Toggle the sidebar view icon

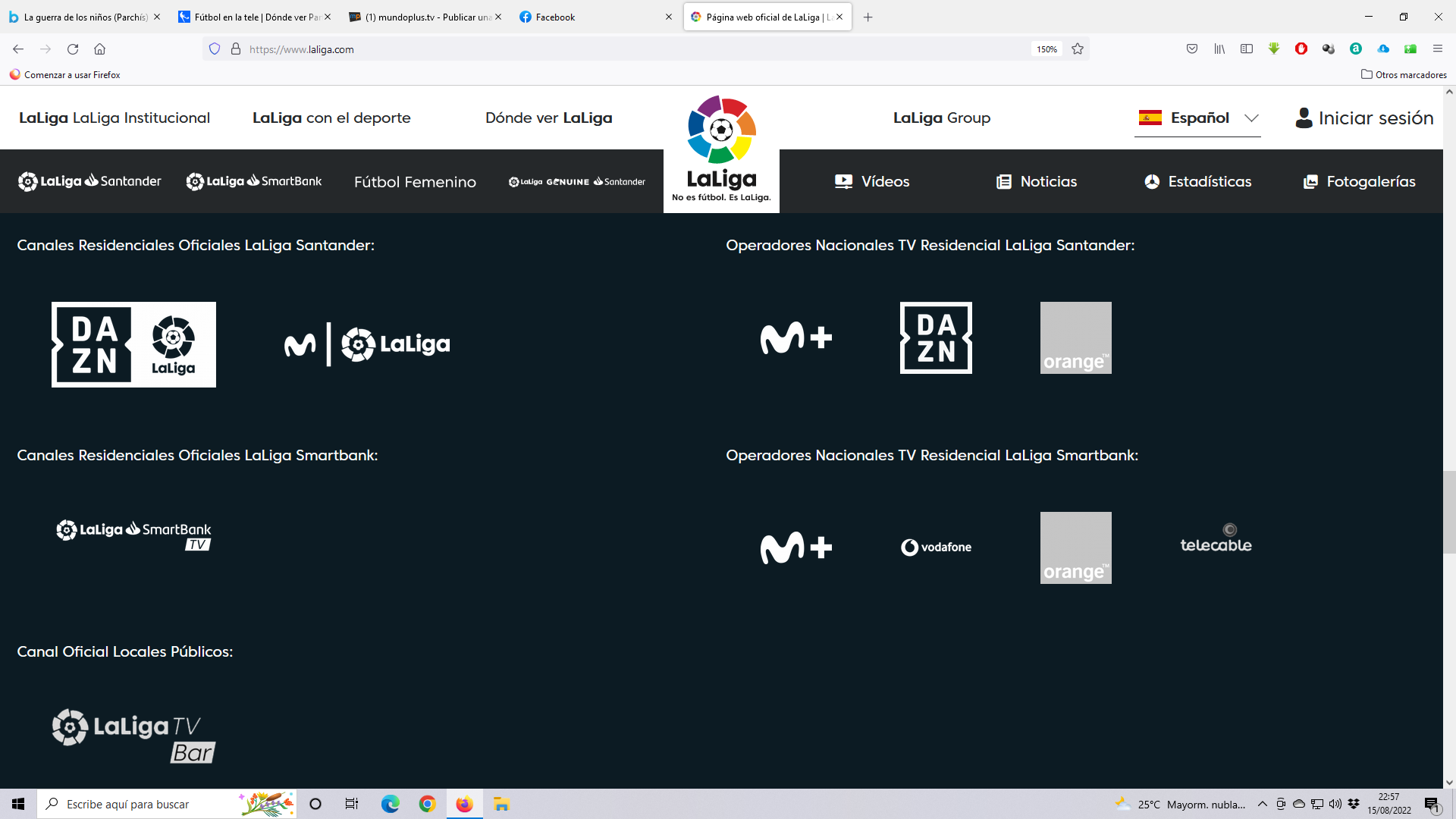tap(1247, 49)
